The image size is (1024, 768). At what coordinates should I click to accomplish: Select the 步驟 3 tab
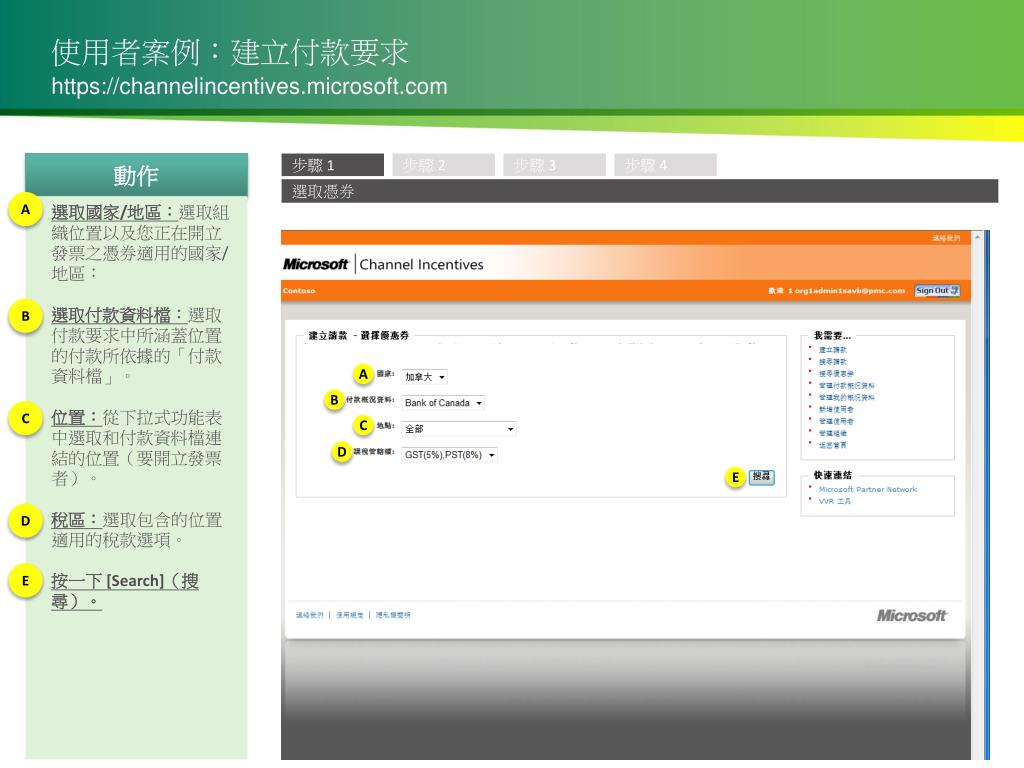[554, 165]
